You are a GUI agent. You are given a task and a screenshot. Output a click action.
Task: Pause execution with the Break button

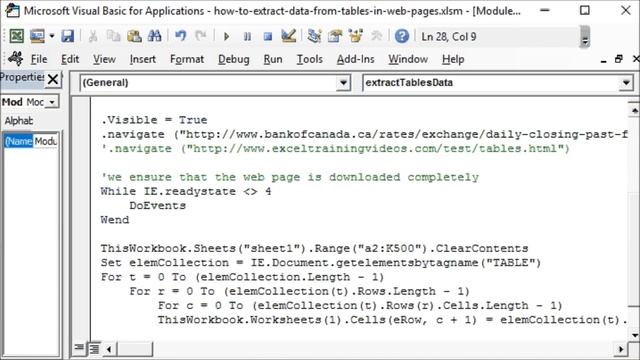247,37
